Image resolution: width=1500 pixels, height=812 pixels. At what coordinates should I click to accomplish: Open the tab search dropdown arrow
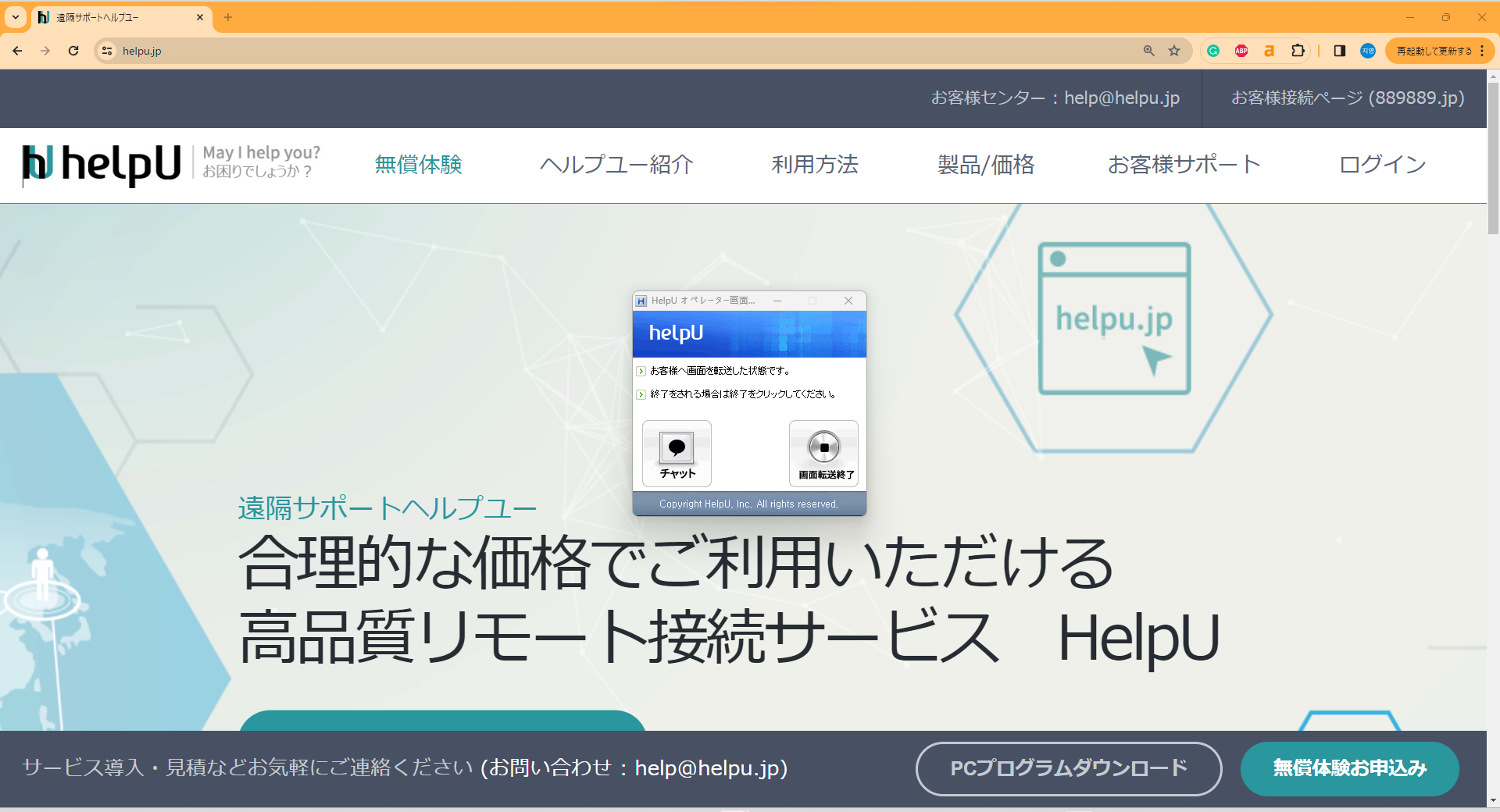16,17
